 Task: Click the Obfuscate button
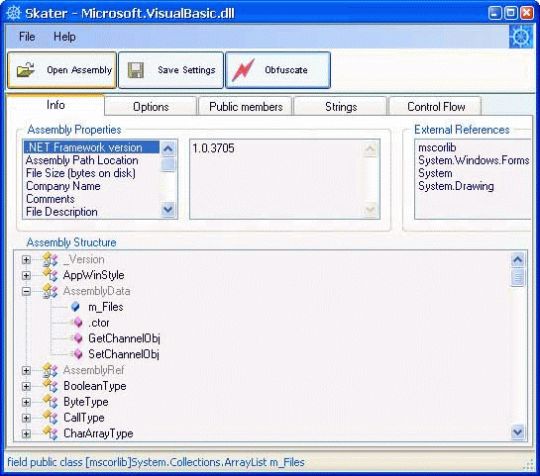click(x=278, y=70)
